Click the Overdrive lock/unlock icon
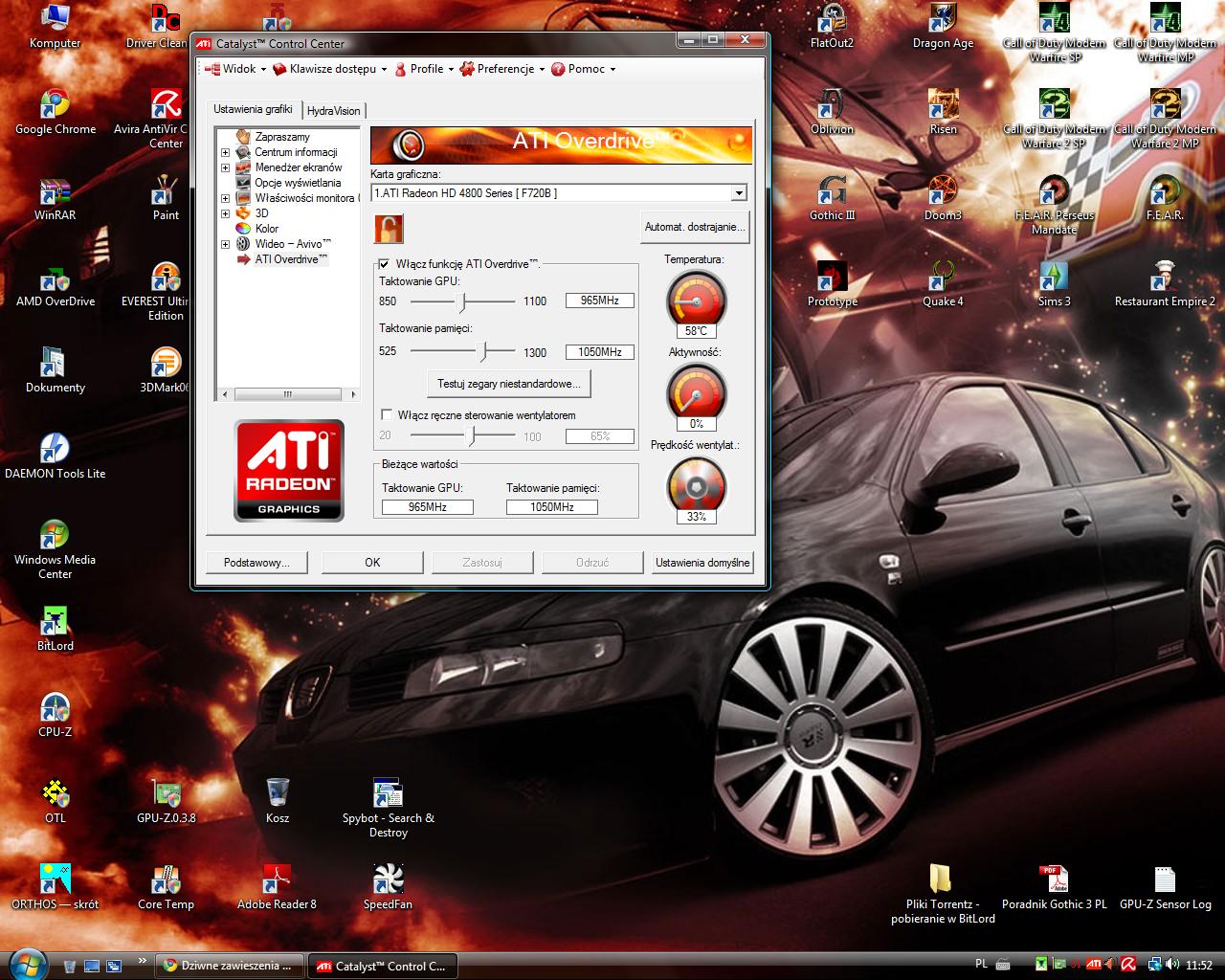1225x980 pixels. point(389,229)
